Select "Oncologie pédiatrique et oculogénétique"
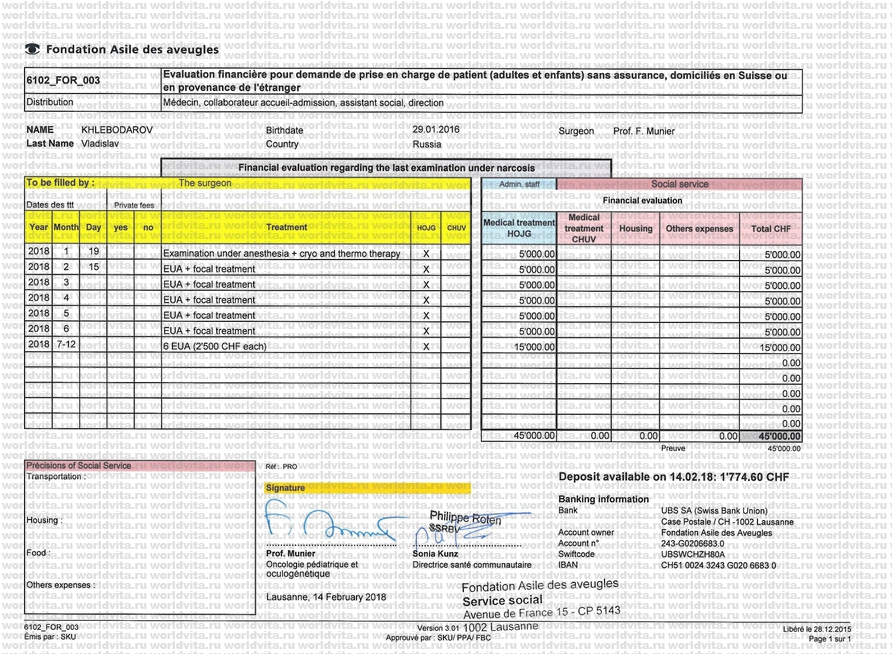The image size is (892, 654). (x=312, y=569)
